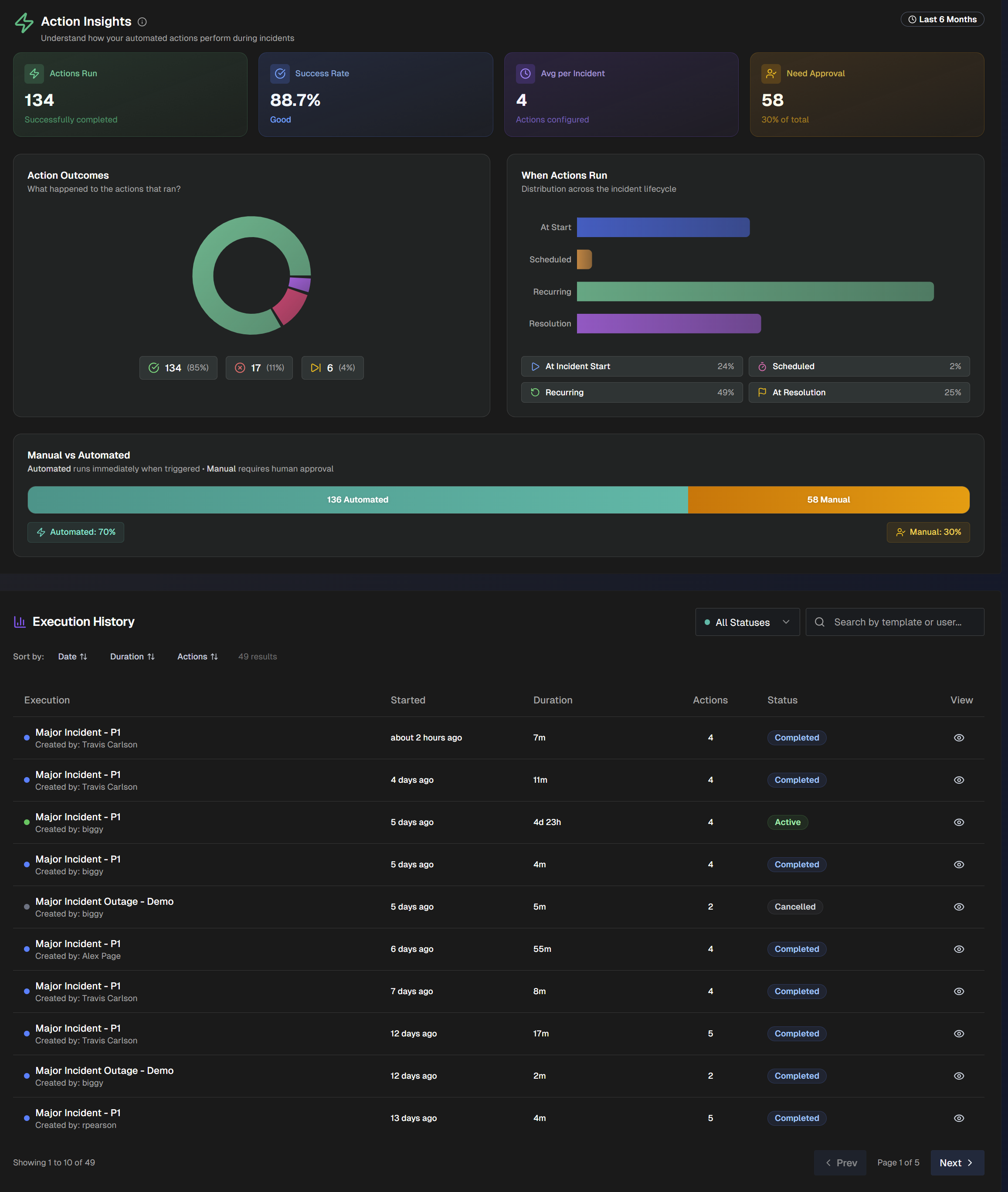View details of the Active Major Incident
This screenshot has width=1008, height=1192.
959,822
